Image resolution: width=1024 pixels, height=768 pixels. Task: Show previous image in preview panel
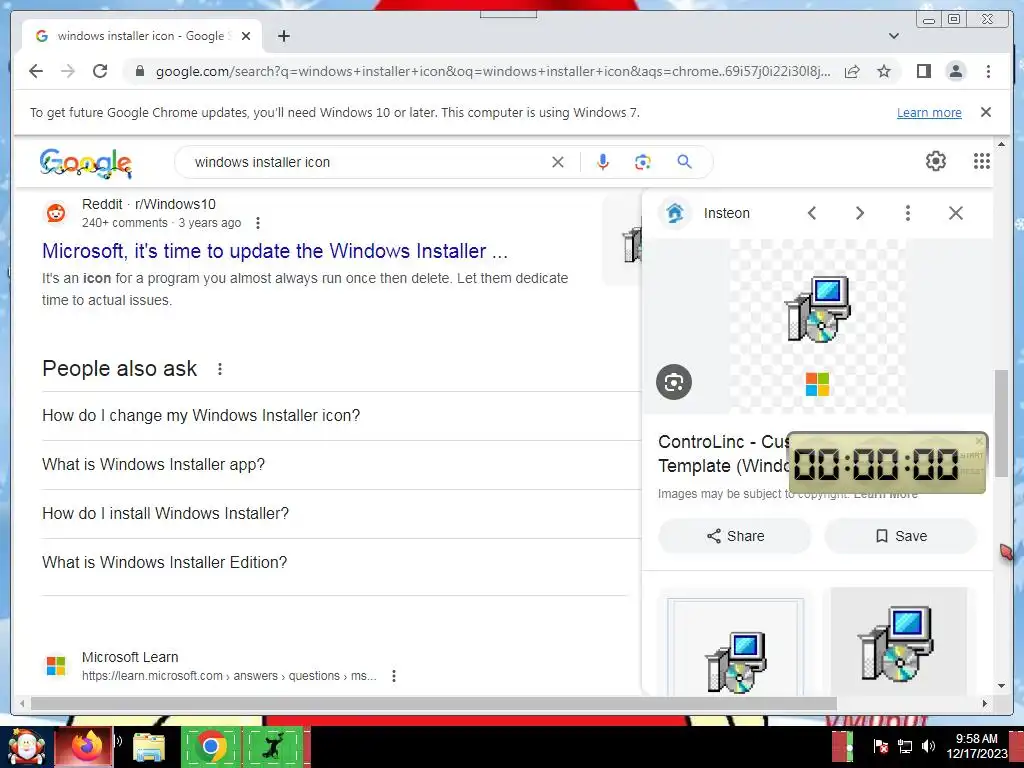812,213
